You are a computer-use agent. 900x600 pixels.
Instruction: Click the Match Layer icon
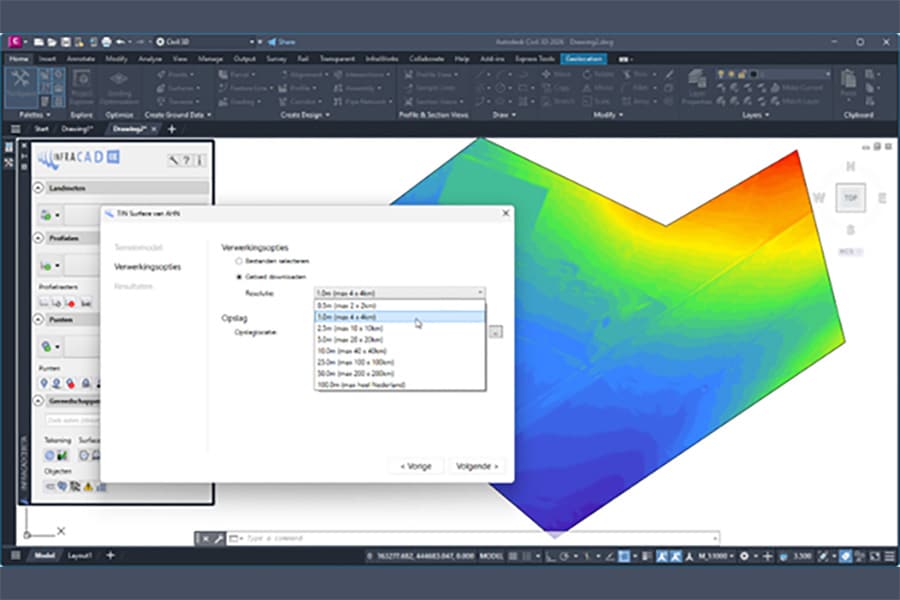point(797,101)
